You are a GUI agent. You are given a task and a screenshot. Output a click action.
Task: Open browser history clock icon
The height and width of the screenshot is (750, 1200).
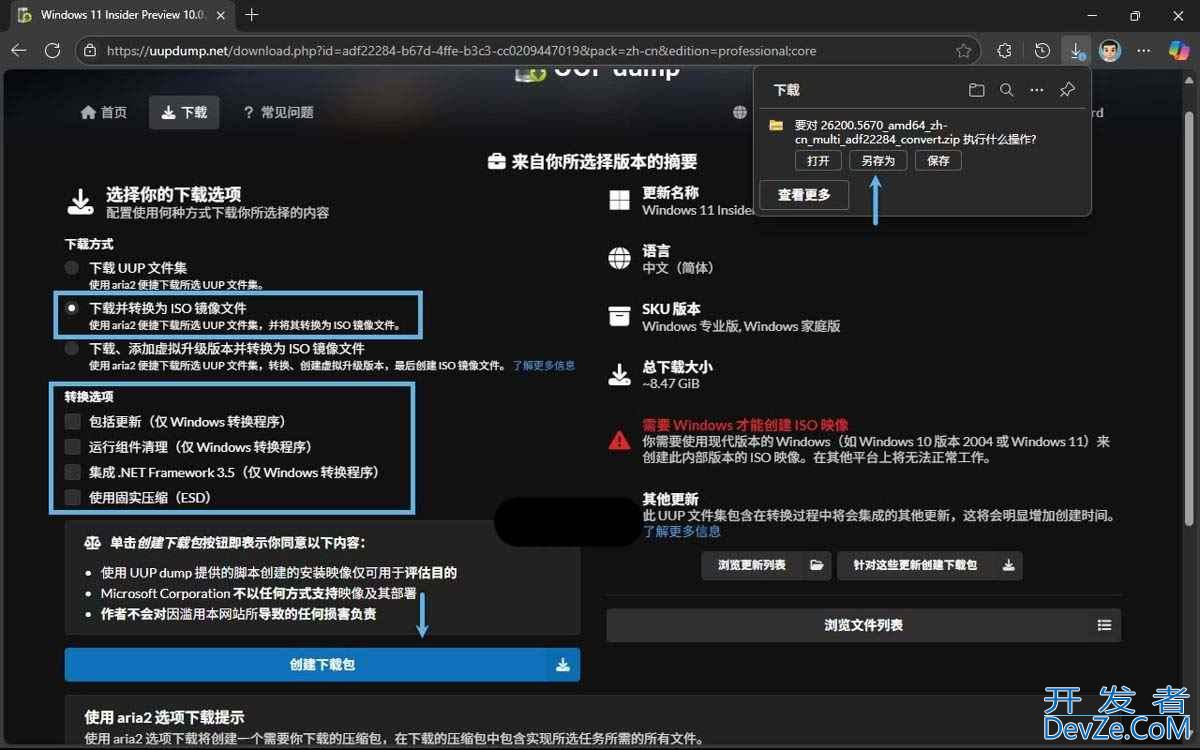click(1042, 50)
